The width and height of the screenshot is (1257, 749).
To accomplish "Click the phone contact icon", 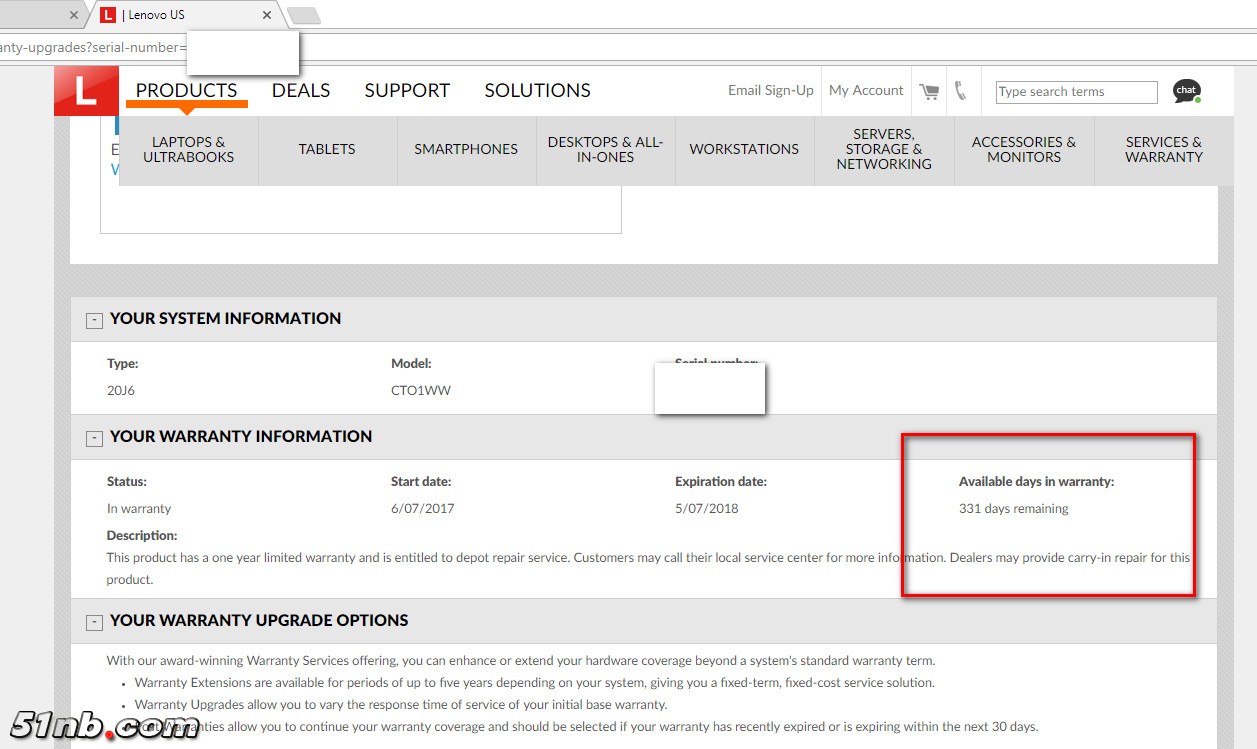I will coord(960,91).
